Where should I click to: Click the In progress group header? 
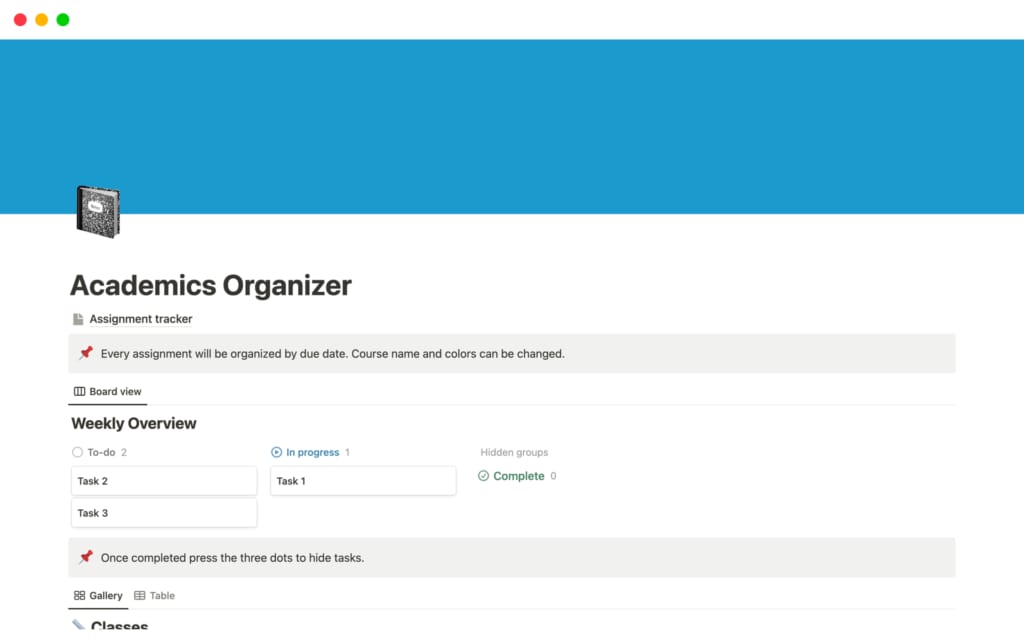[x=313, y=453]
